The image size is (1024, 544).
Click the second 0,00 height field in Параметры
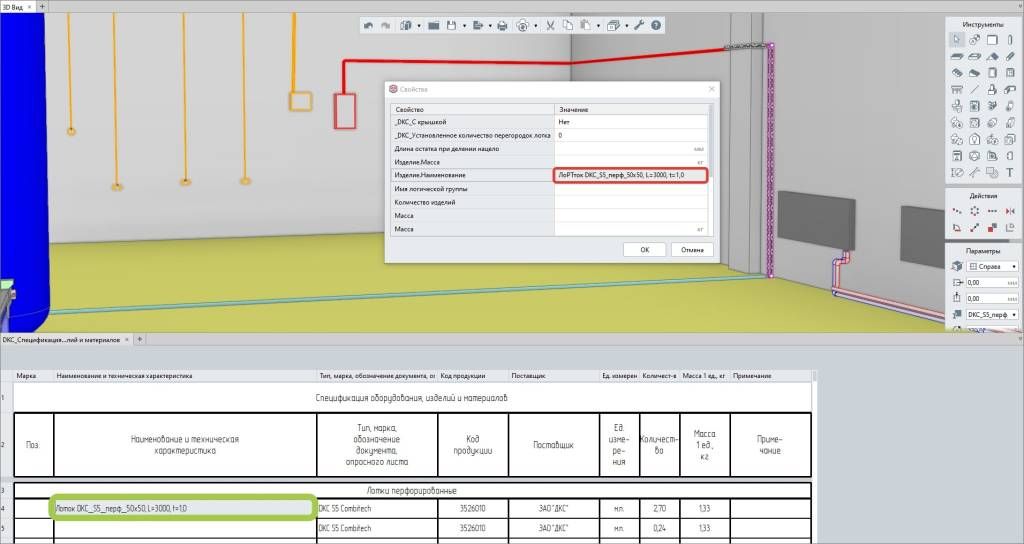point(992,298)
